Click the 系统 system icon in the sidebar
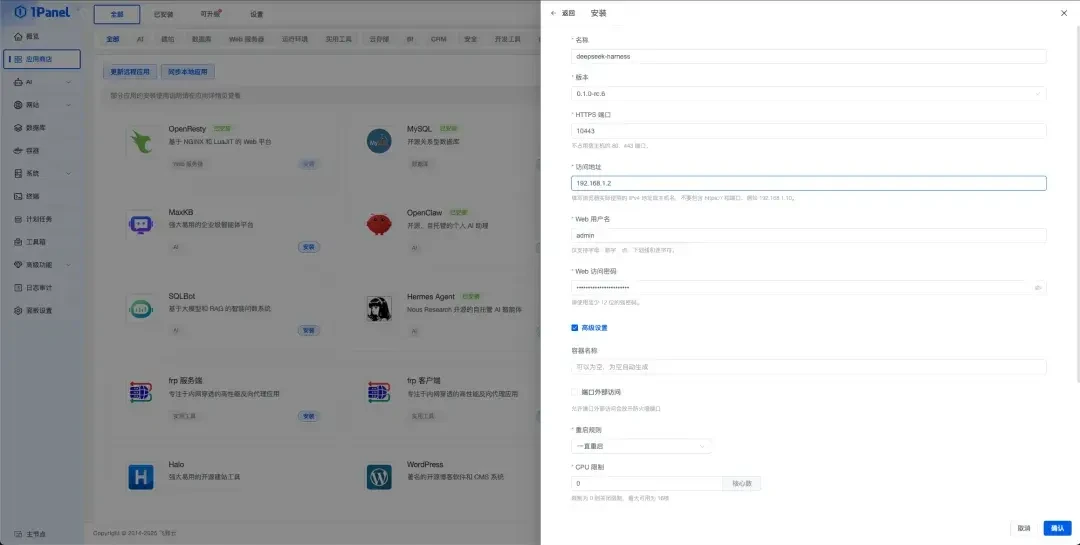Viewport: 1080px width, 545px height. tap(18, 174)
